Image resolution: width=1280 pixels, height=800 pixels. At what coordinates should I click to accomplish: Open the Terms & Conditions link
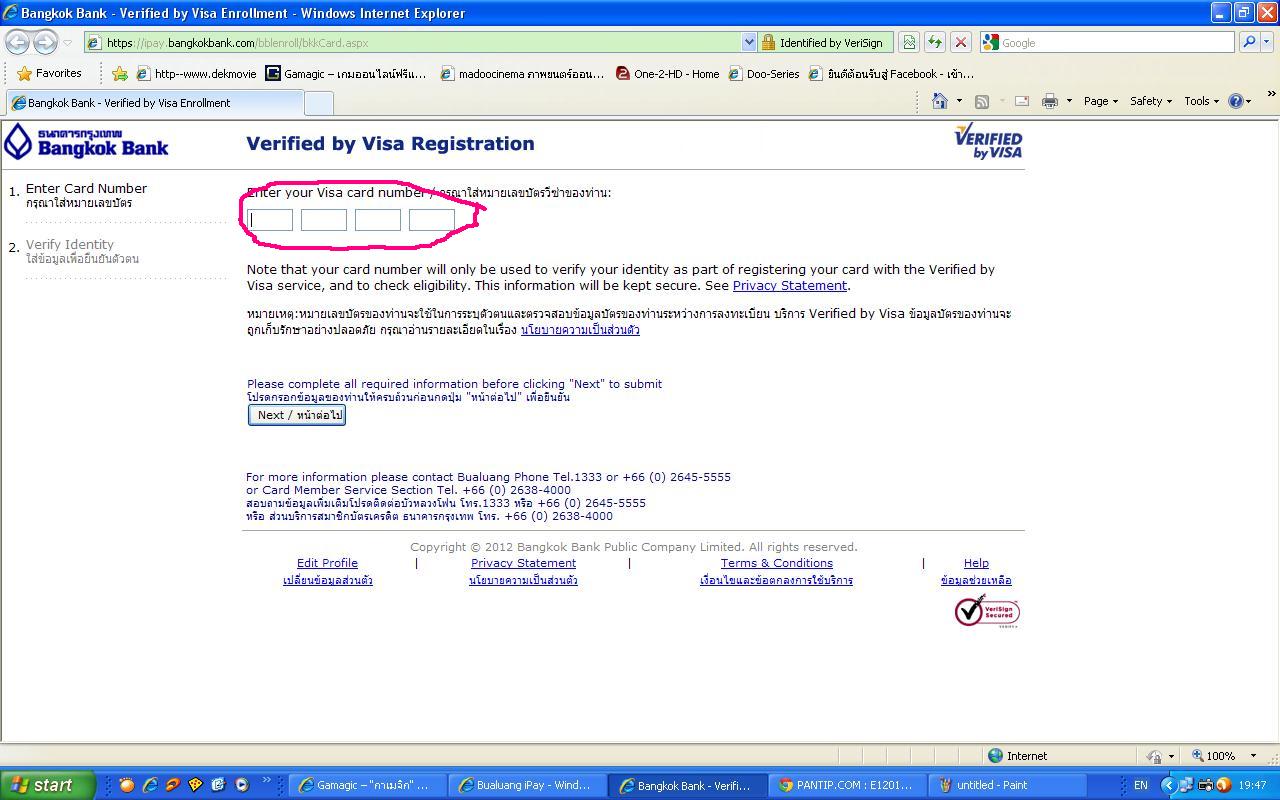point(777,563)
